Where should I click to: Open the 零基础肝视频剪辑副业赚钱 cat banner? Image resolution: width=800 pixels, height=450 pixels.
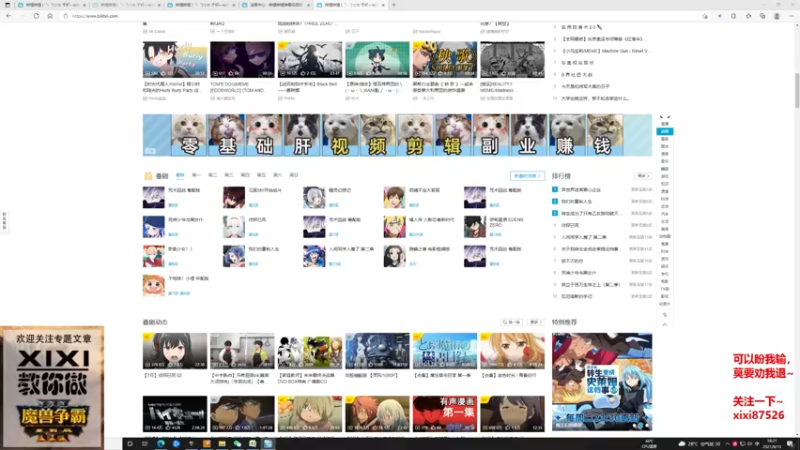[x=397, y=135]
